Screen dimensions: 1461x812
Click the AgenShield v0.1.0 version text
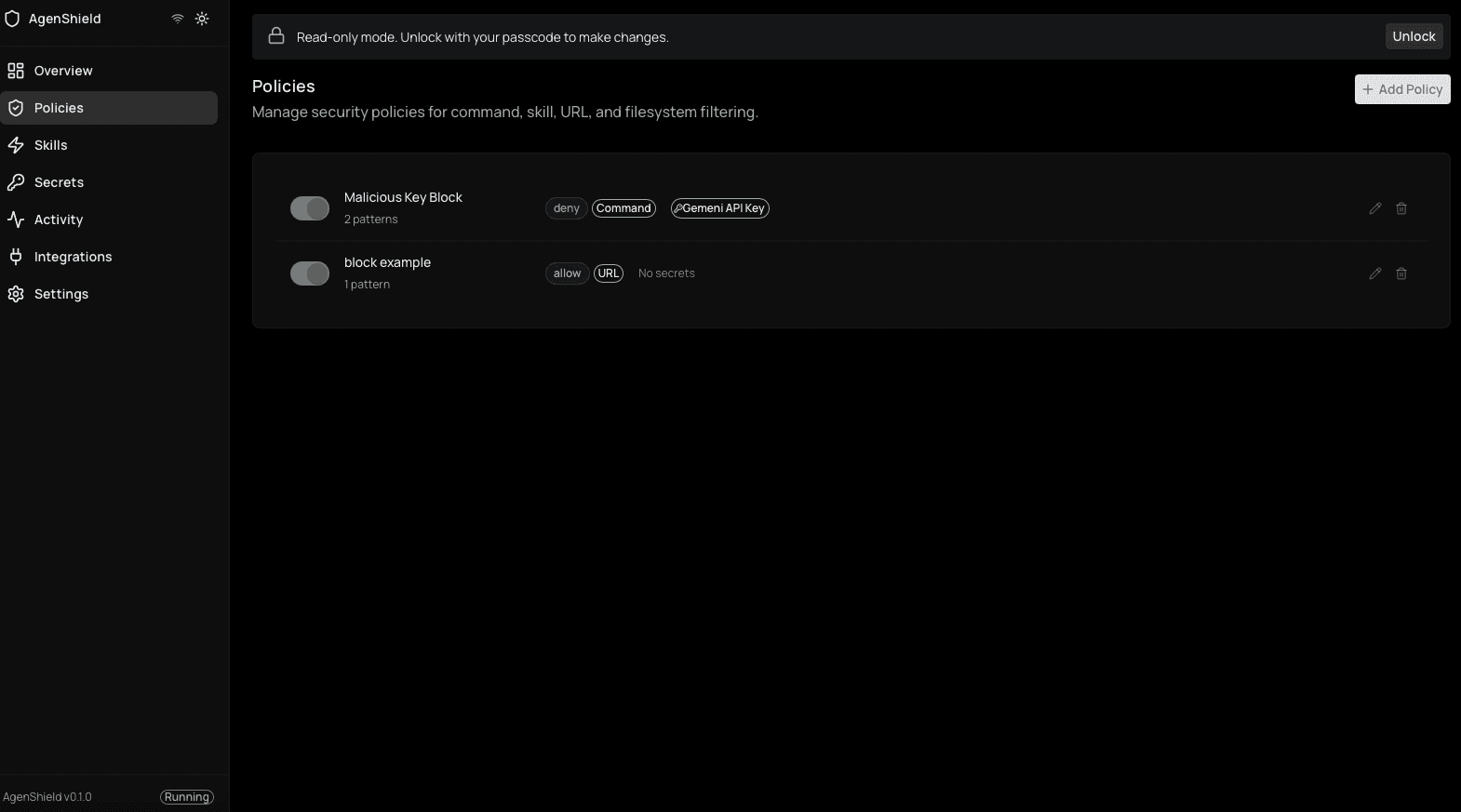click(47, 797)
